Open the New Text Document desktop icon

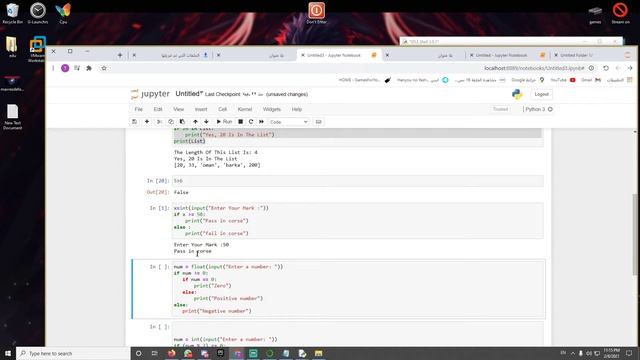[x=13, y=117]
